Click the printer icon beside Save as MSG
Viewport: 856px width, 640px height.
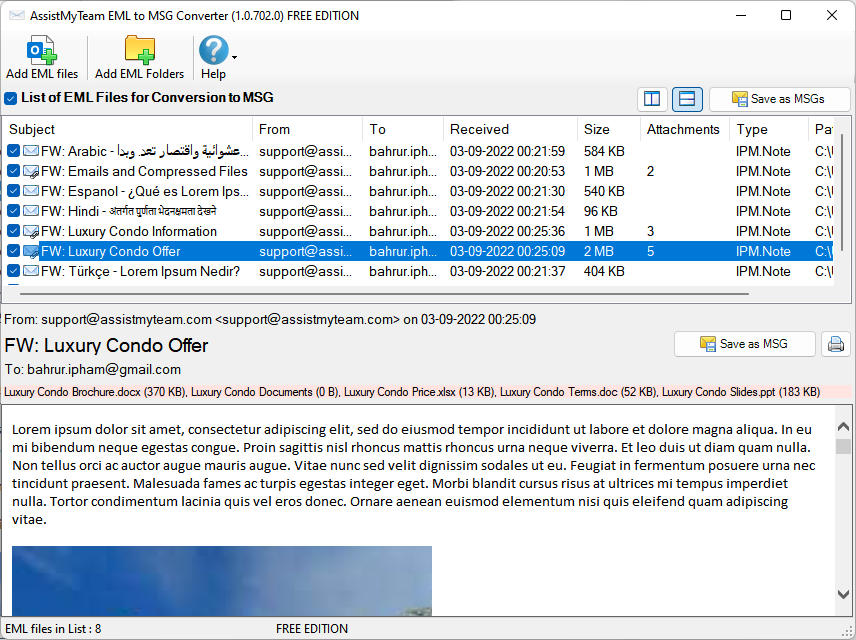tap(836, 344)
